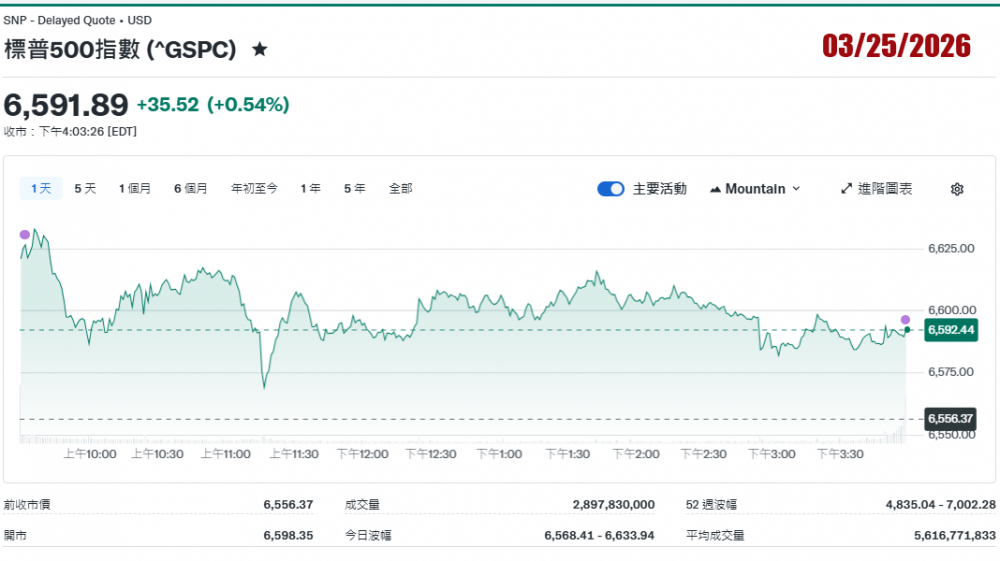Click the 標普500指數 (^GSPC) title

(x=120, y=49)
